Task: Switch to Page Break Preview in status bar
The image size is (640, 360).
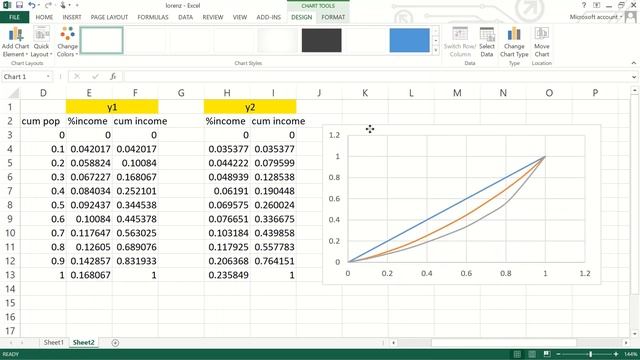Action: coord(547,354)
